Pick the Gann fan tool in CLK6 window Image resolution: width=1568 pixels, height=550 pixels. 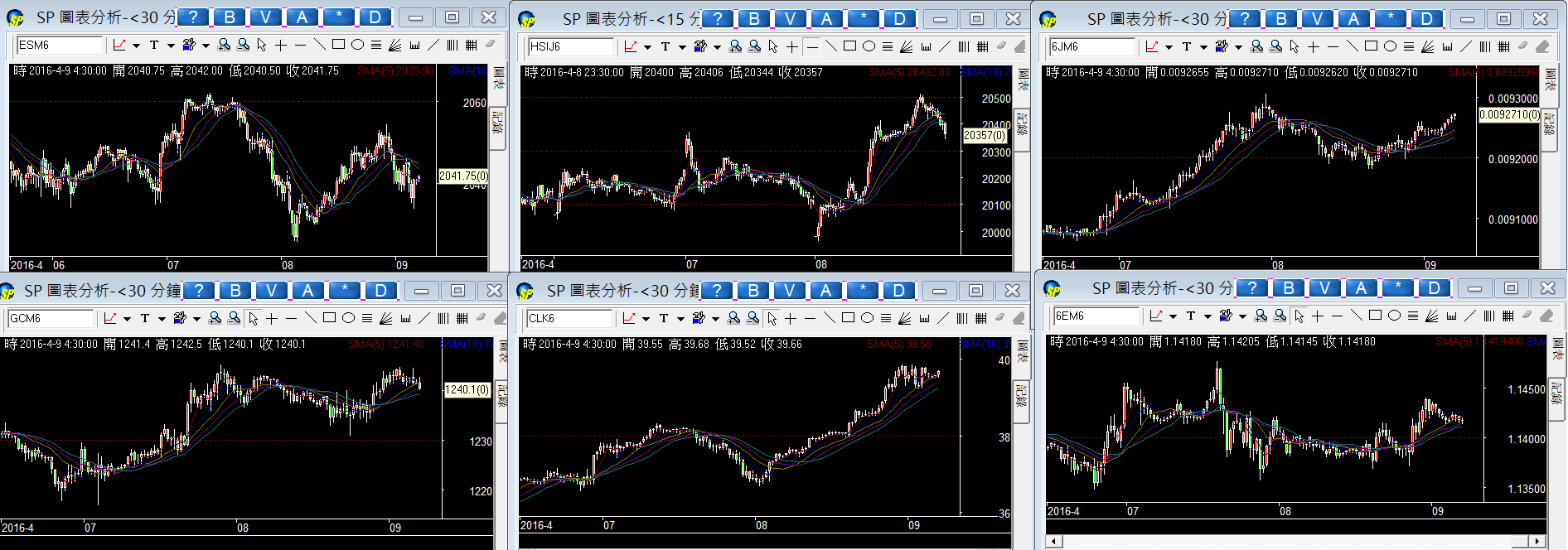tap(905, 318)
